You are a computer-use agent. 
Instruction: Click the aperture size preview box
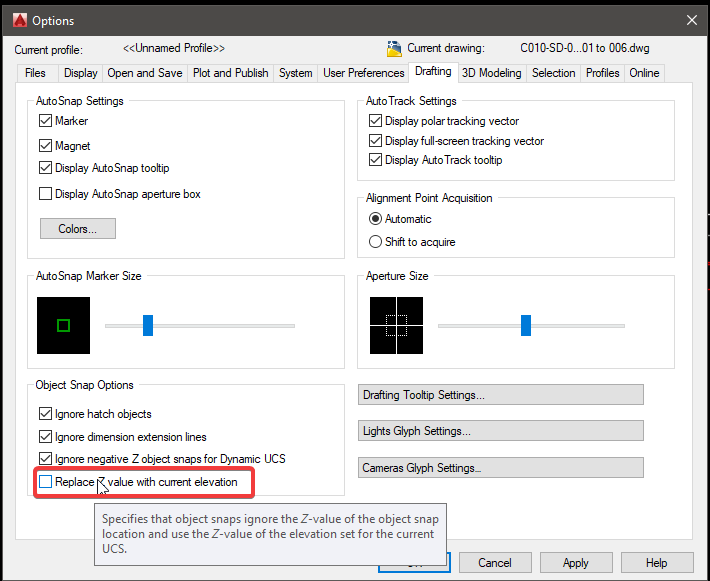pos(397,325)
